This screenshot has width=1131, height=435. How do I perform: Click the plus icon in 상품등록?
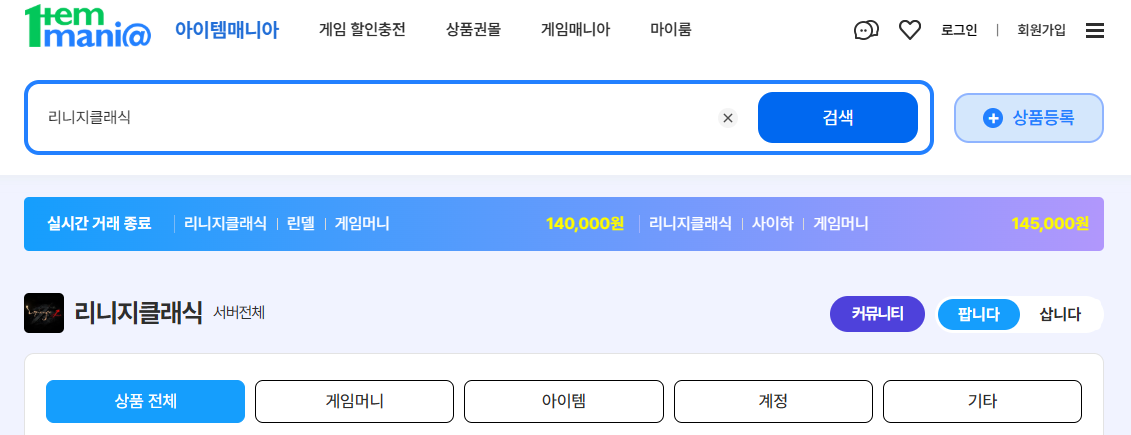(x=993, y=118)
